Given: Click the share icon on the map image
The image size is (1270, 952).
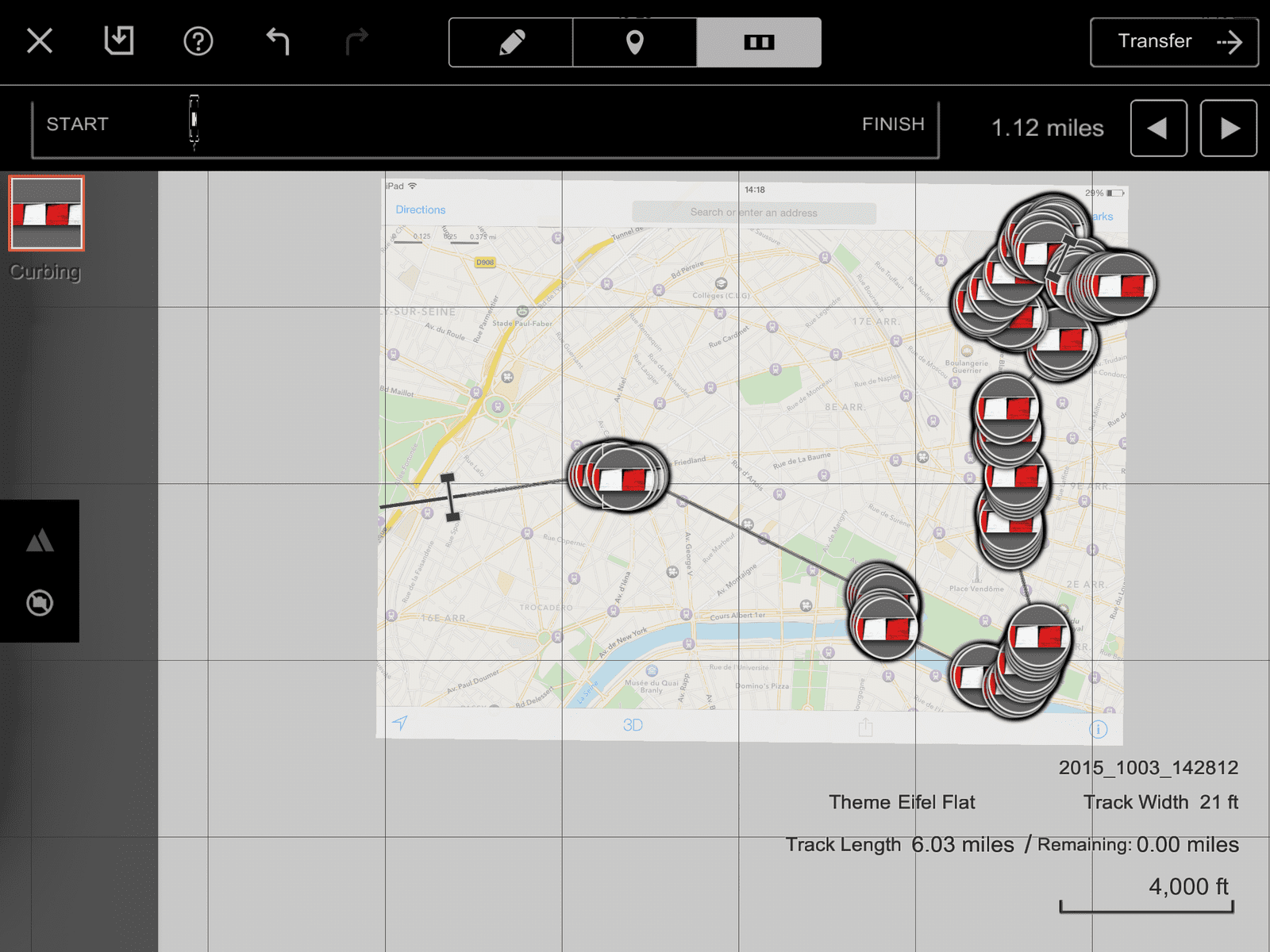Looking at the screenshot, I should pos(865,727).
